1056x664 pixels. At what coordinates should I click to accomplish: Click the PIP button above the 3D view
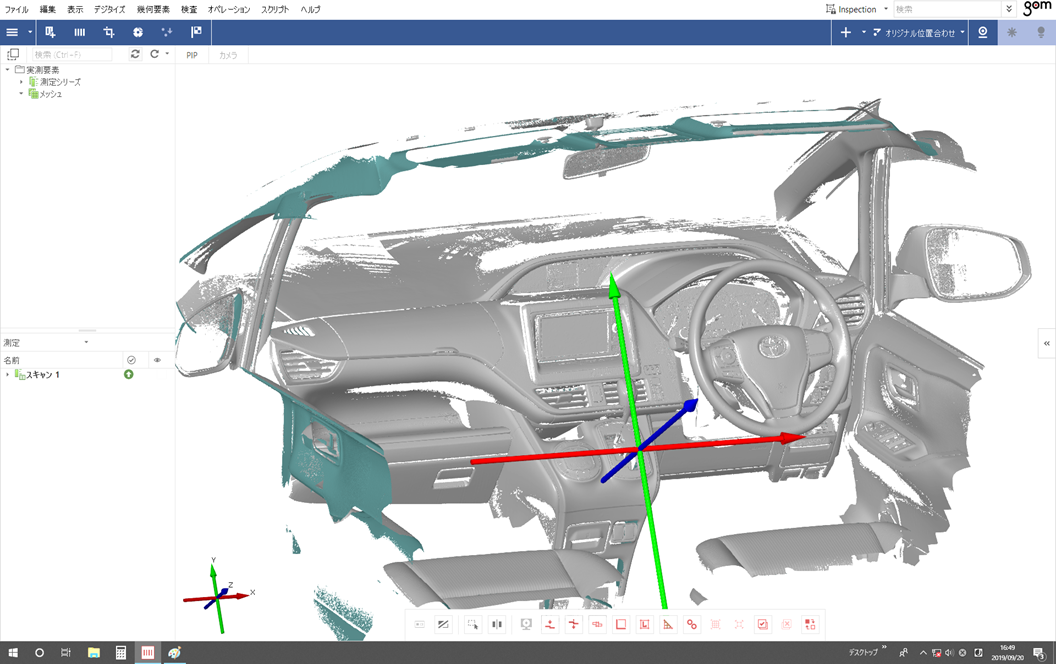pyautogui.click(x=192, y=55)
